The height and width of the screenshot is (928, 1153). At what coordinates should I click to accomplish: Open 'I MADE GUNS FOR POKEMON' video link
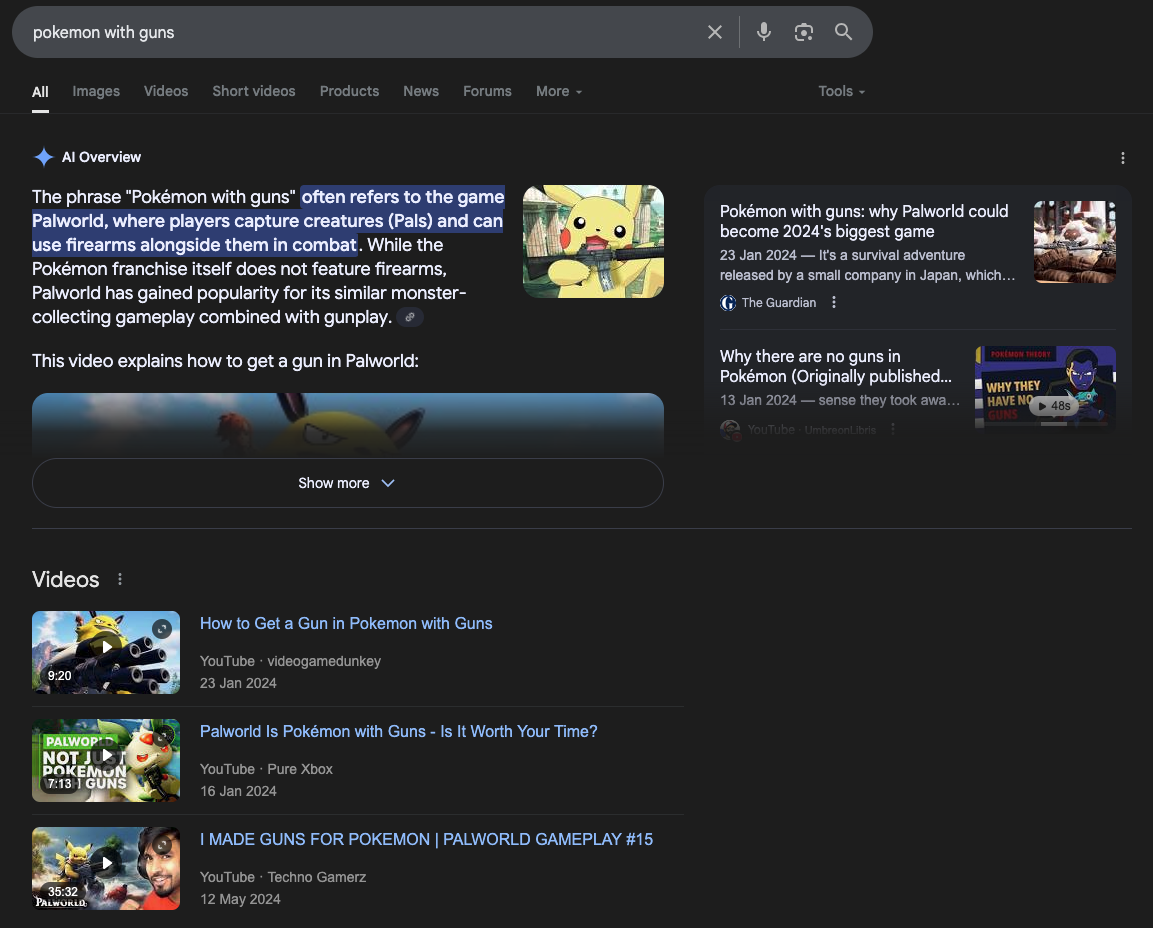(x=426, y=840)
